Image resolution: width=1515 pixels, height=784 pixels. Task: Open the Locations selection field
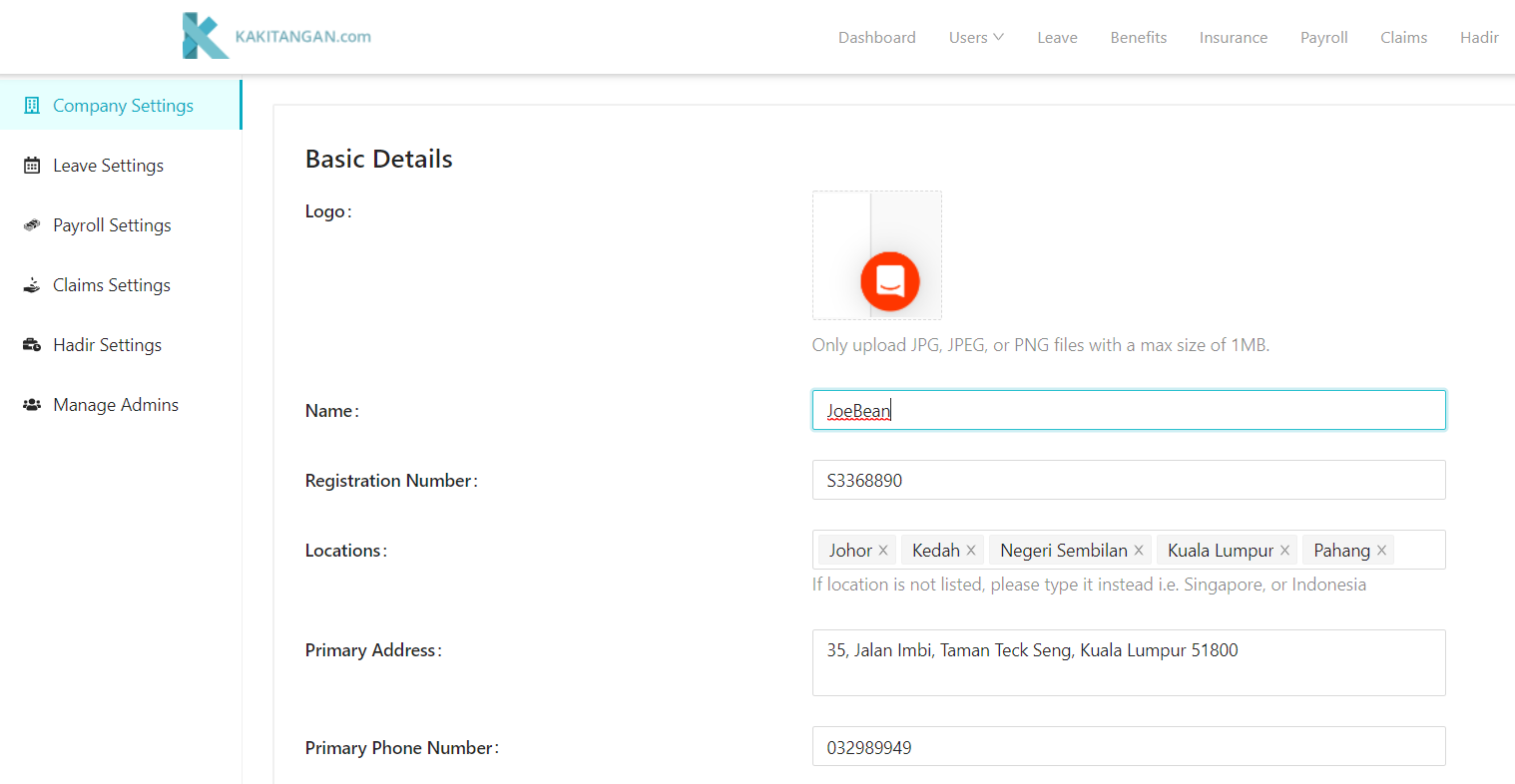coord(1417,550)
